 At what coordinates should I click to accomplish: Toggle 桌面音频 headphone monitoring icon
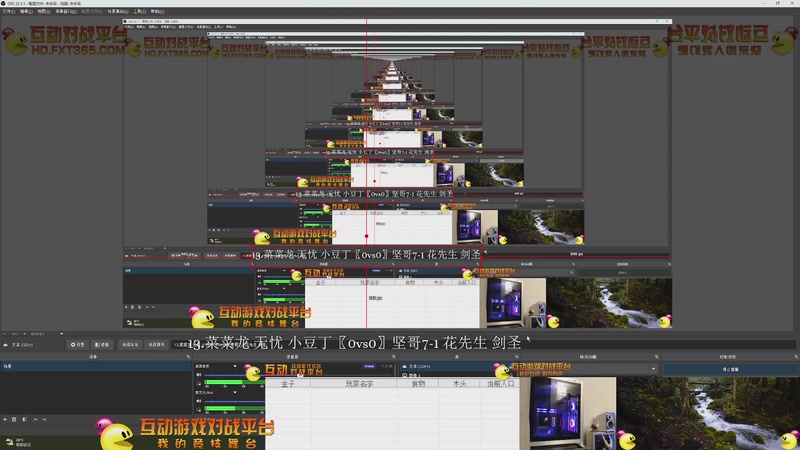pyautogui.click(x=199, y=383)
